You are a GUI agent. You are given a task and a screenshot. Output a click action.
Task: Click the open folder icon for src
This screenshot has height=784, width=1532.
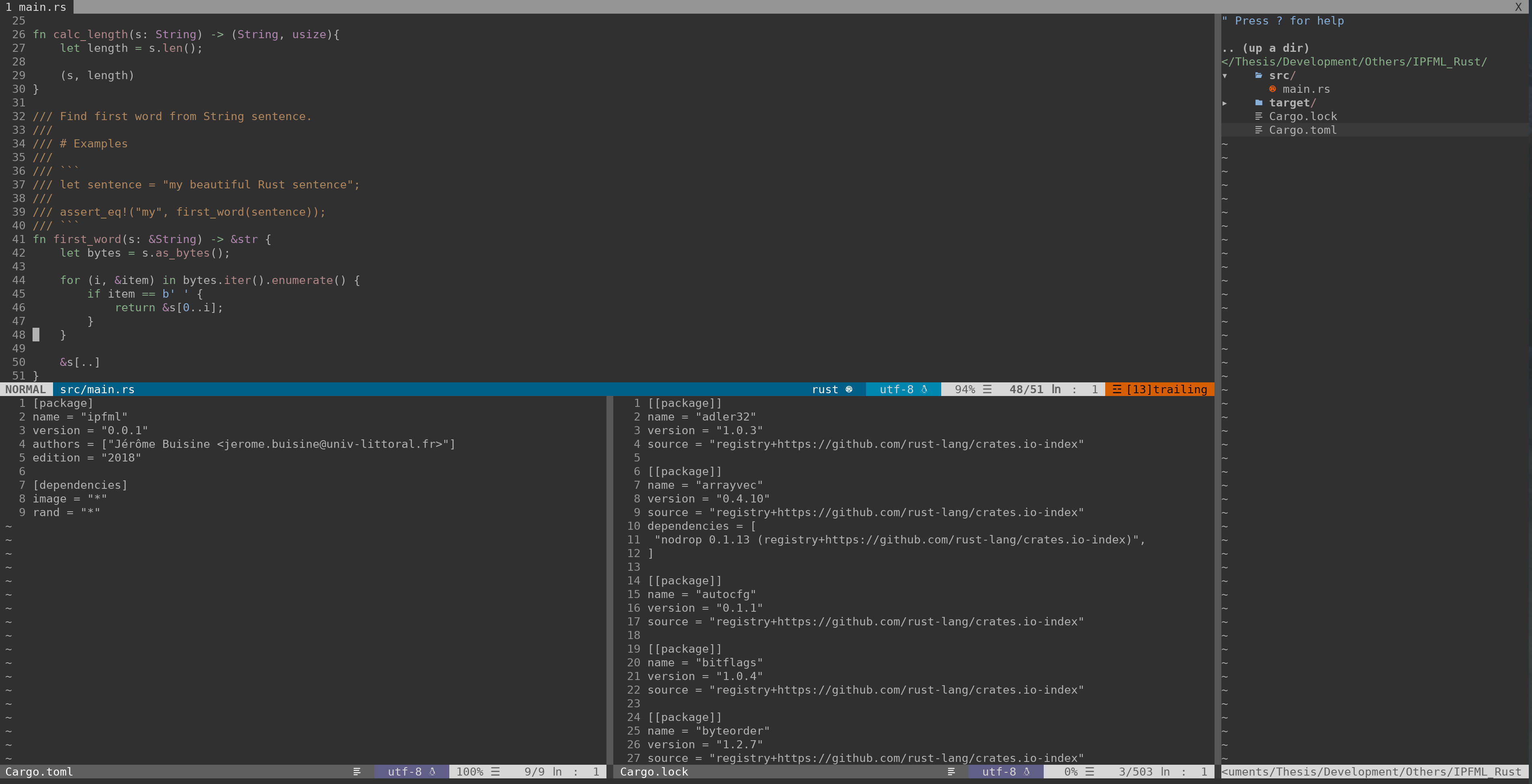[x=1258, y=76]
